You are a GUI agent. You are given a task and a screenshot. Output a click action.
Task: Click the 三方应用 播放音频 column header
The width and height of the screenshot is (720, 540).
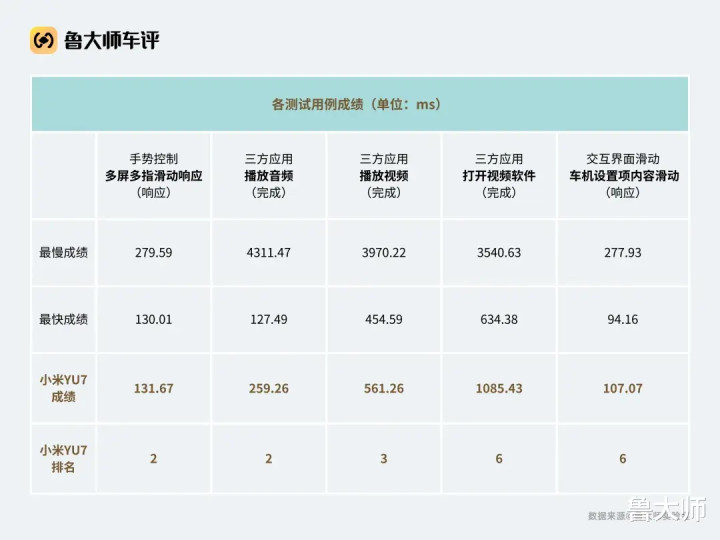269,176
